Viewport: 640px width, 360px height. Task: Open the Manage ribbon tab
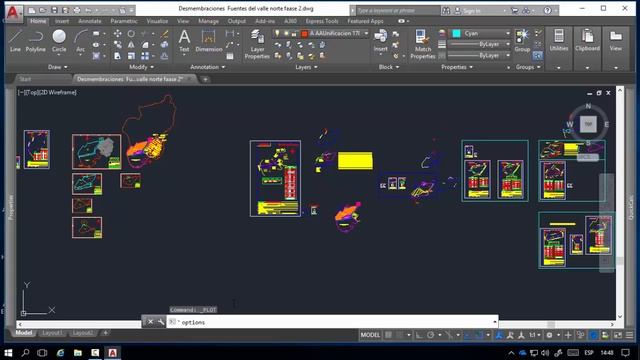(208, 21)
